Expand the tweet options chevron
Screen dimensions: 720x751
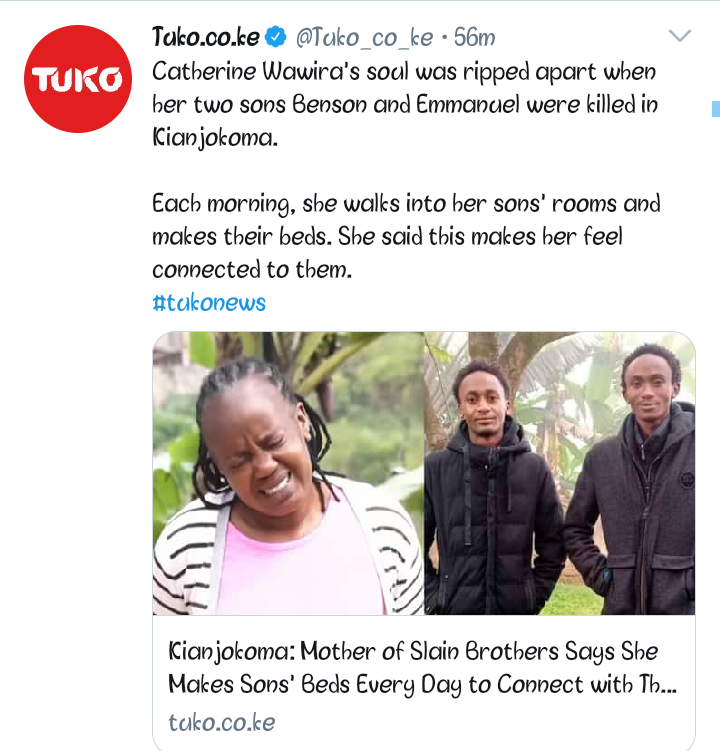680,35
